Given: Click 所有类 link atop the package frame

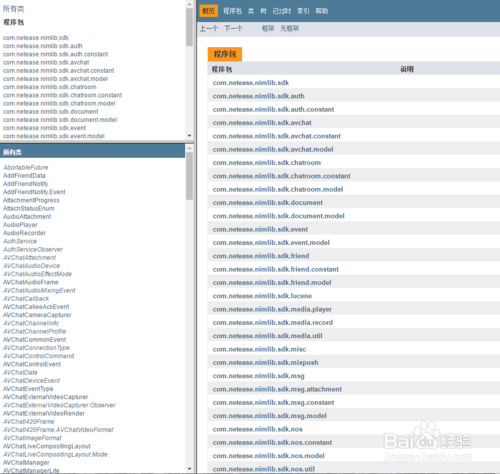Looking at the screenshot, I should tap(13, 9).
